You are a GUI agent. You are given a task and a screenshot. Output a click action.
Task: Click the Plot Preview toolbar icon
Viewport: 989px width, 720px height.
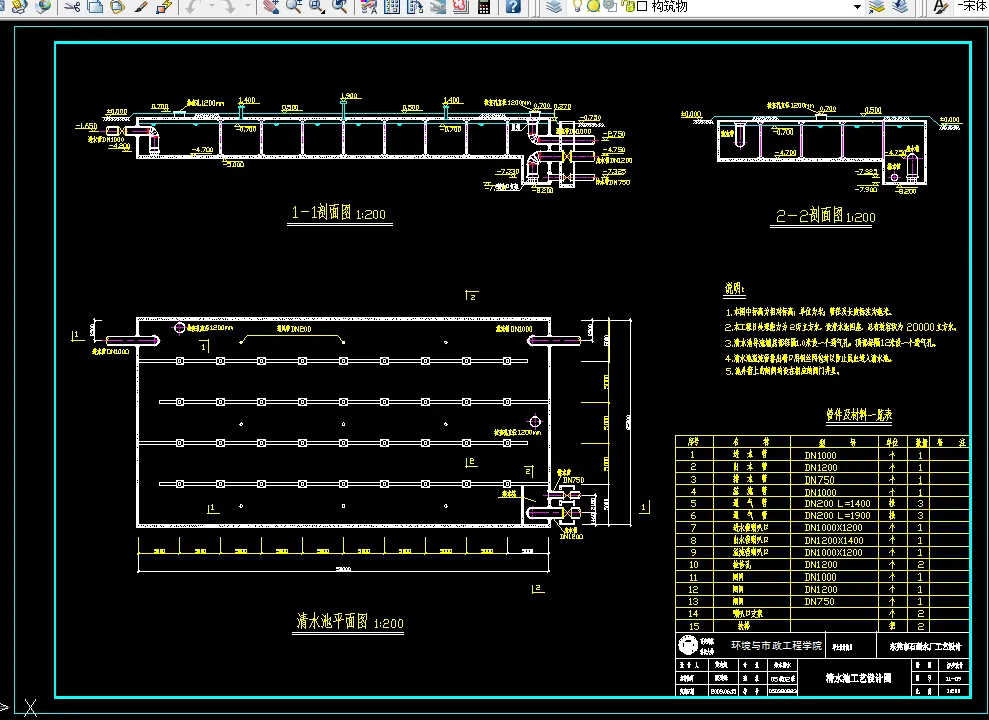(x=20, y=6)
